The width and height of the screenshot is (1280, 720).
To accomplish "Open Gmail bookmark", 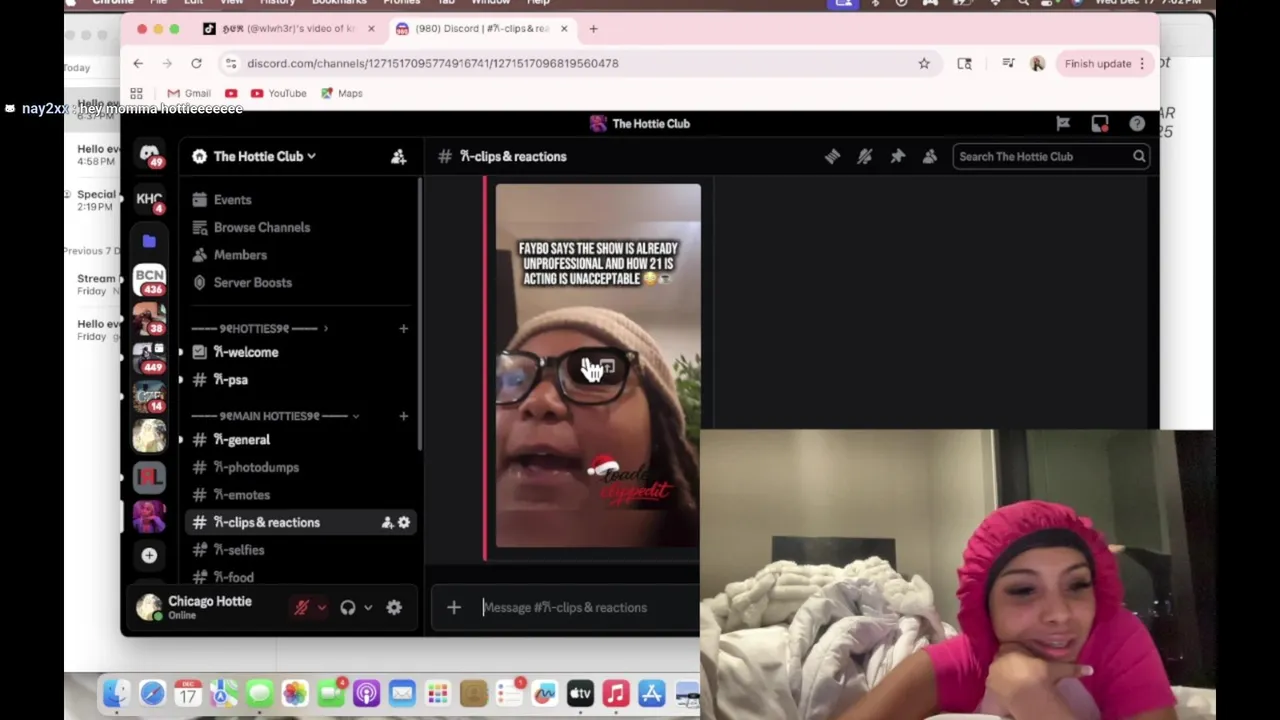I will (x=189, y=93).
